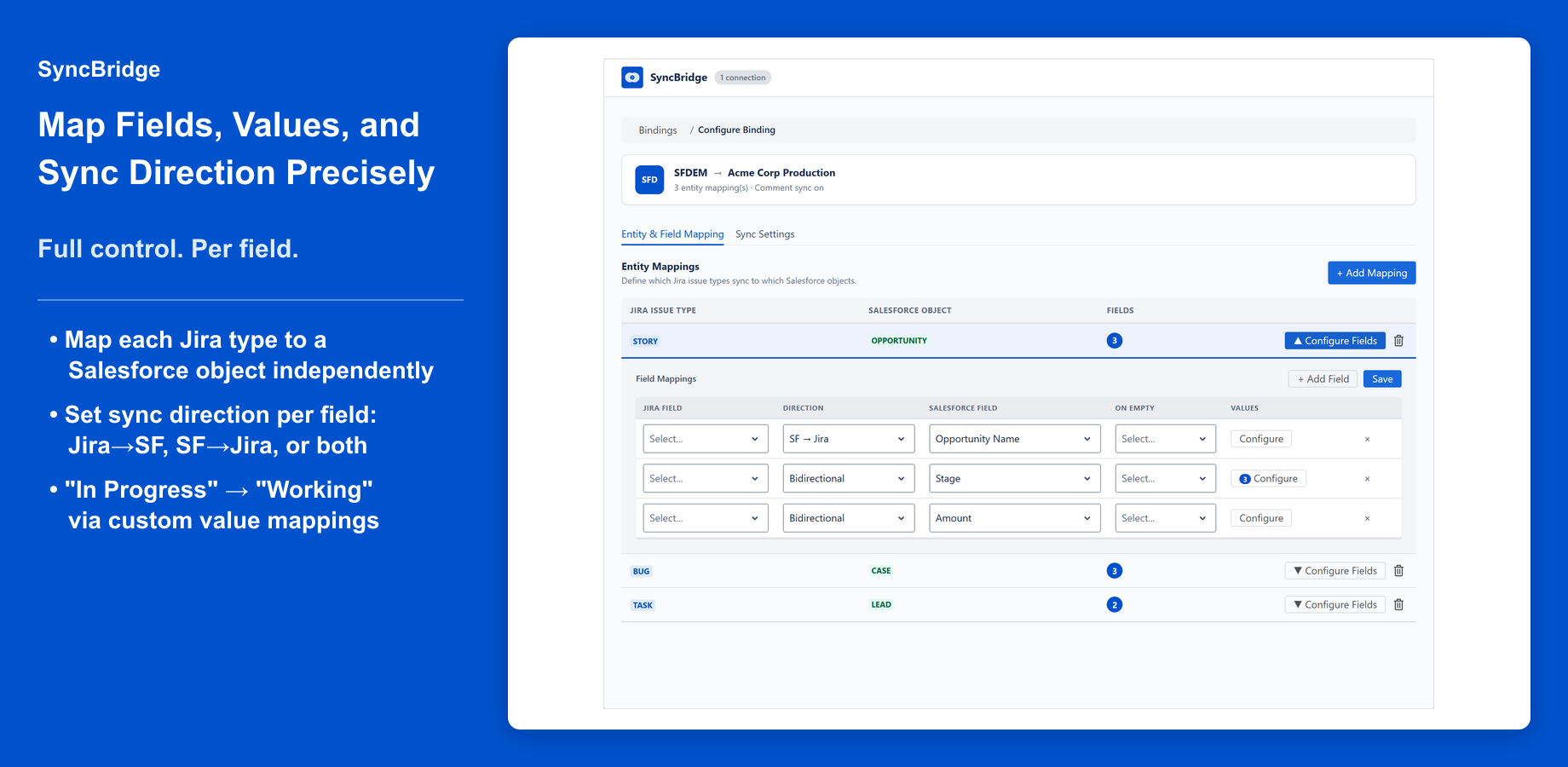
Task: Click the Salesforce Object column header
Action: (x=910, y=311)
